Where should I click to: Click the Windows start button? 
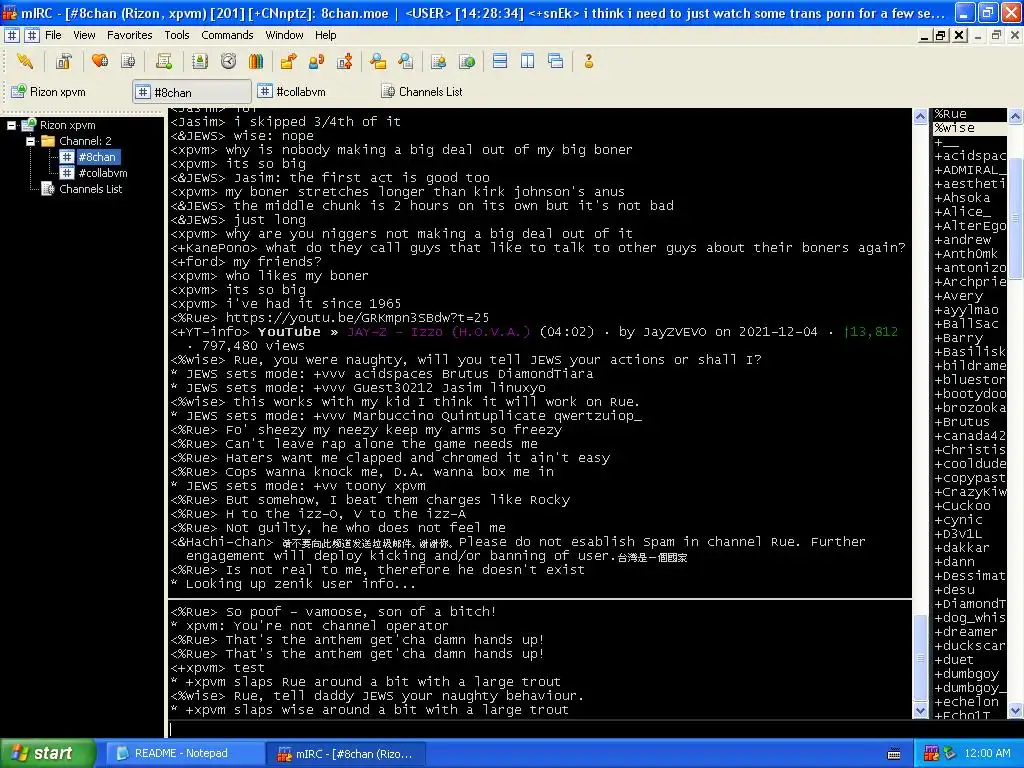click(47, 753)
